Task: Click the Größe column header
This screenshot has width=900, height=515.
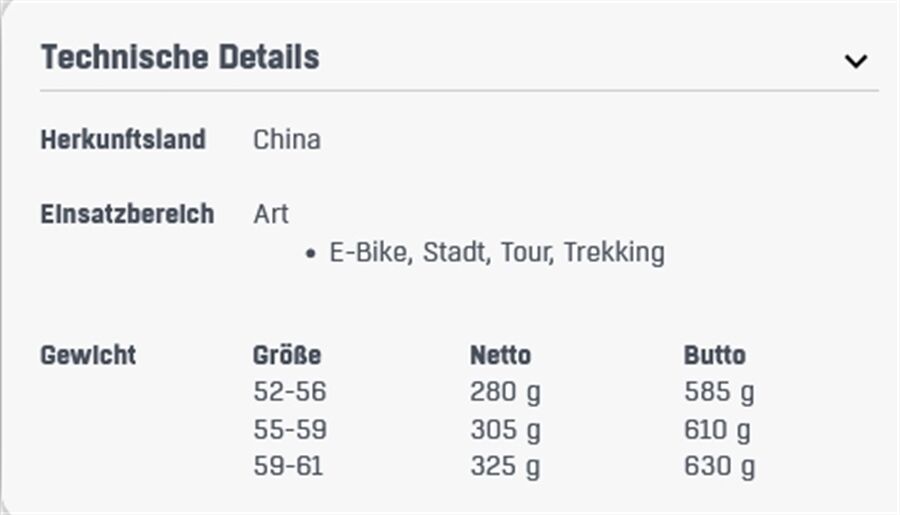Action: [287, 355]
